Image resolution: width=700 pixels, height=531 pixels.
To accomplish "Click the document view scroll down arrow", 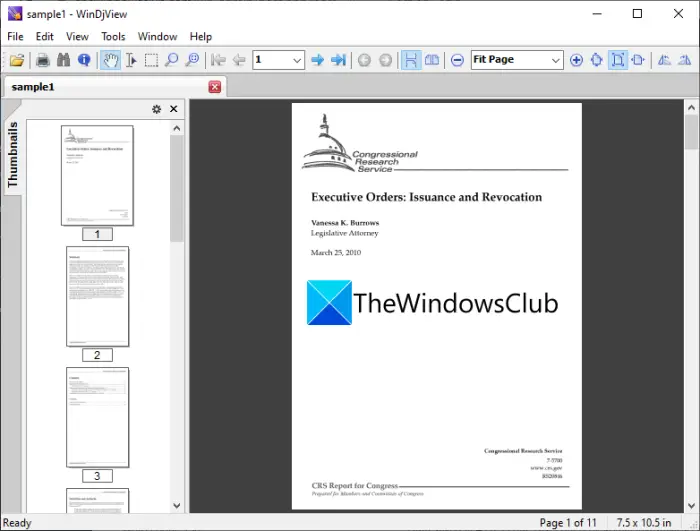I will (691, 506).
